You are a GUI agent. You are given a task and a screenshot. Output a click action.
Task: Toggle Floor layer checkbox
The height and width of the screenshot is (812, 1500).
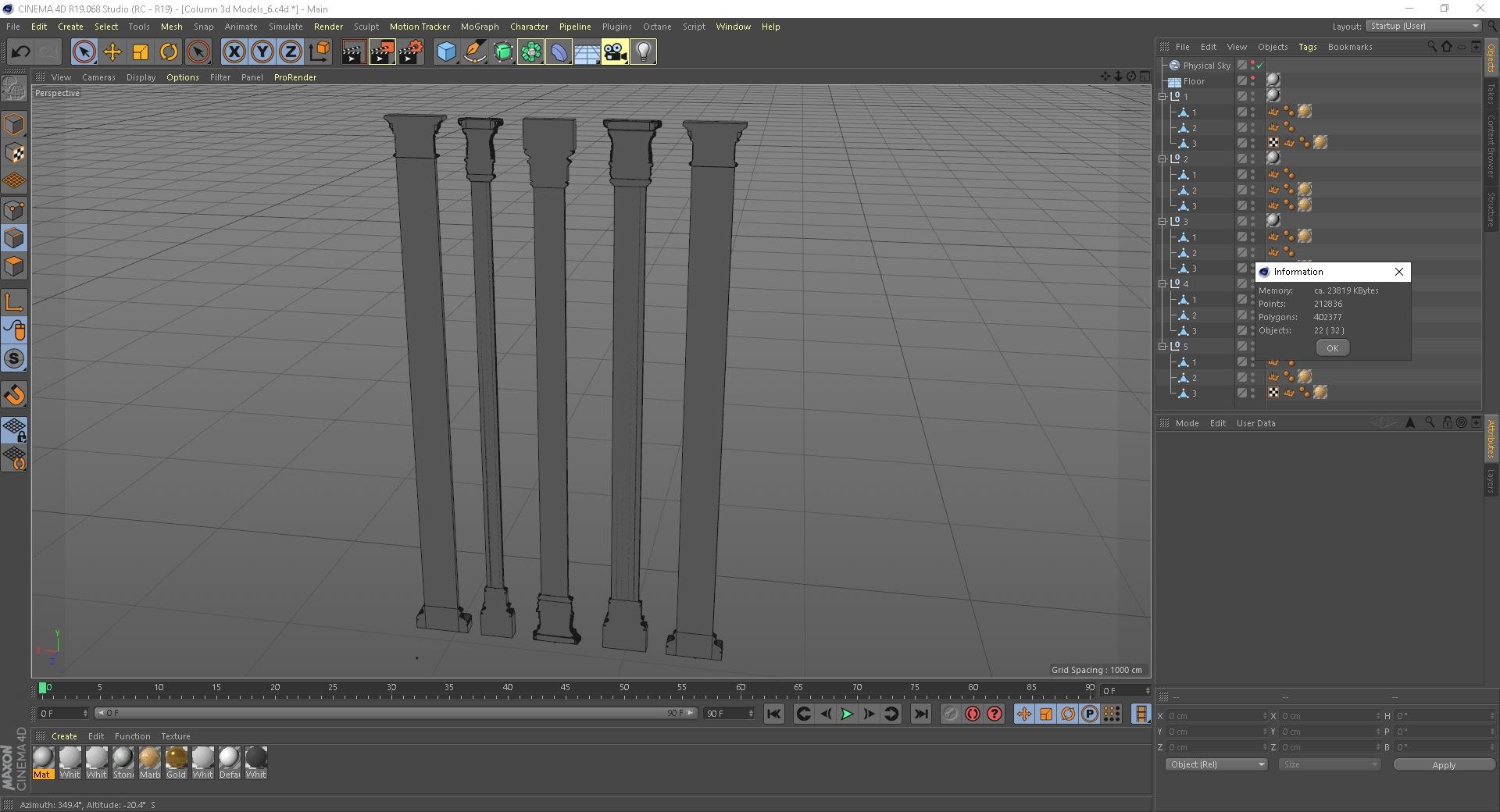click(x=1242, y=80)
